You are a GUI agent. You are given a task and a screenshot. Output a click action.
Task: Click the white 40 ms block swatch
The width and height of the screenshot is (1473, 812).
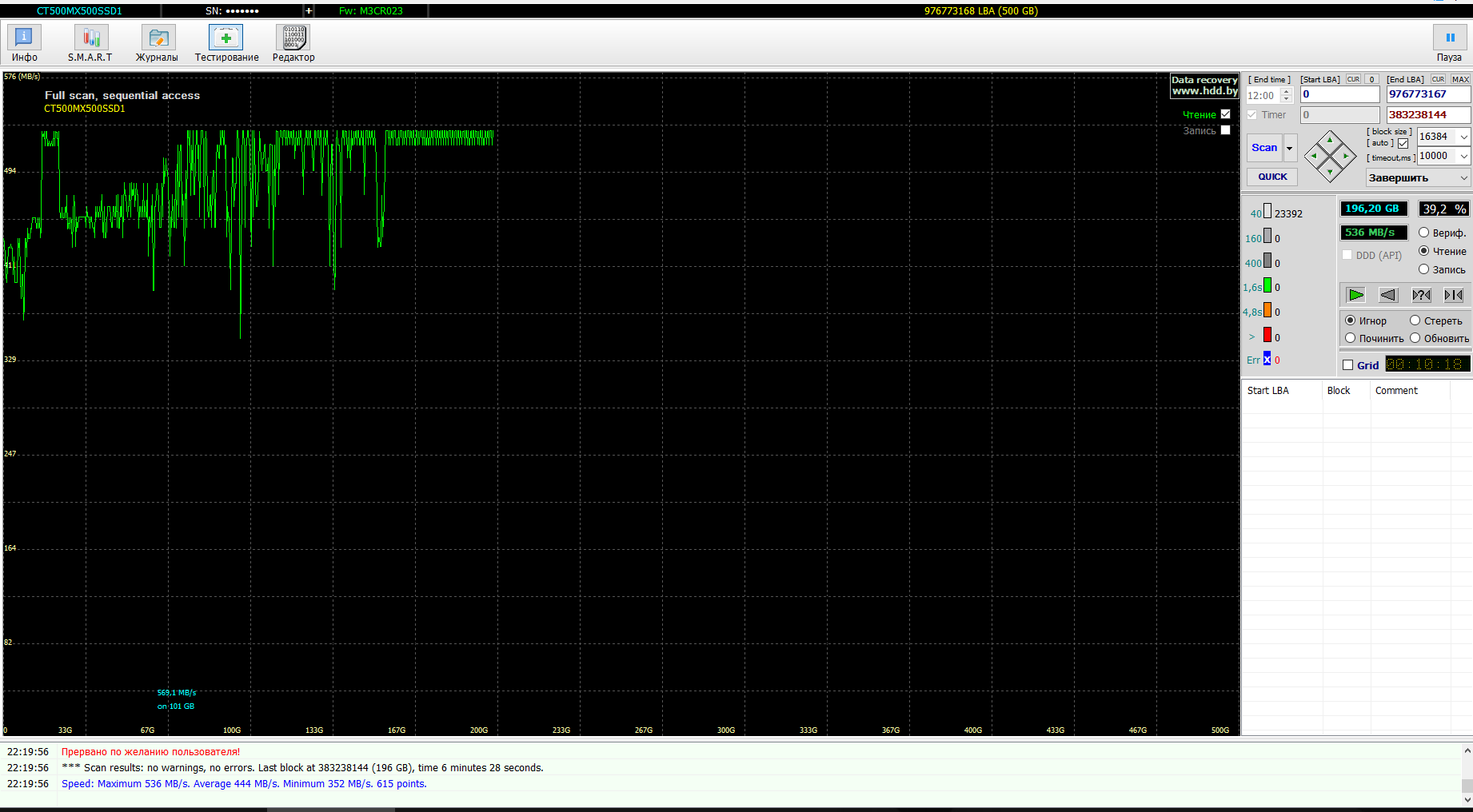coord(1267,211)
